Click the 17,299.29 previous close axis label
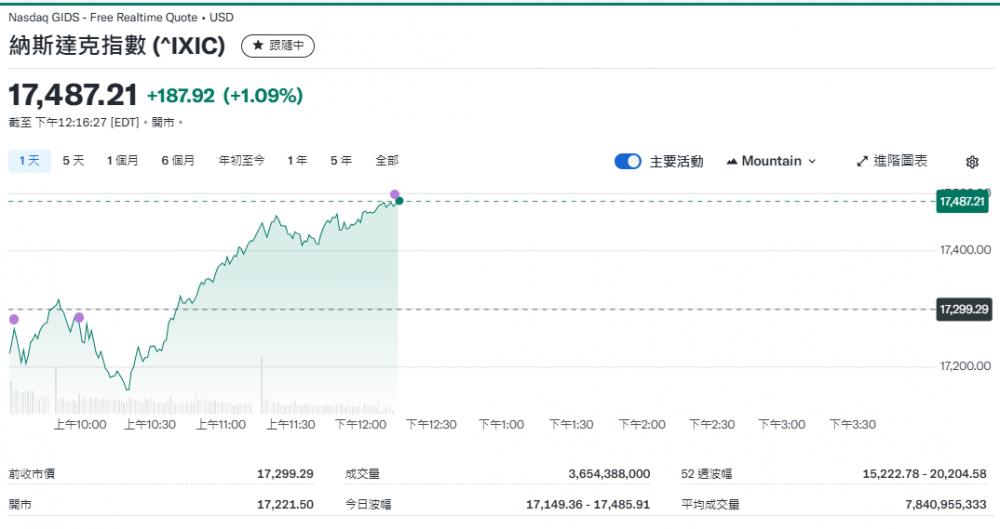 click(x=962, y=310)
